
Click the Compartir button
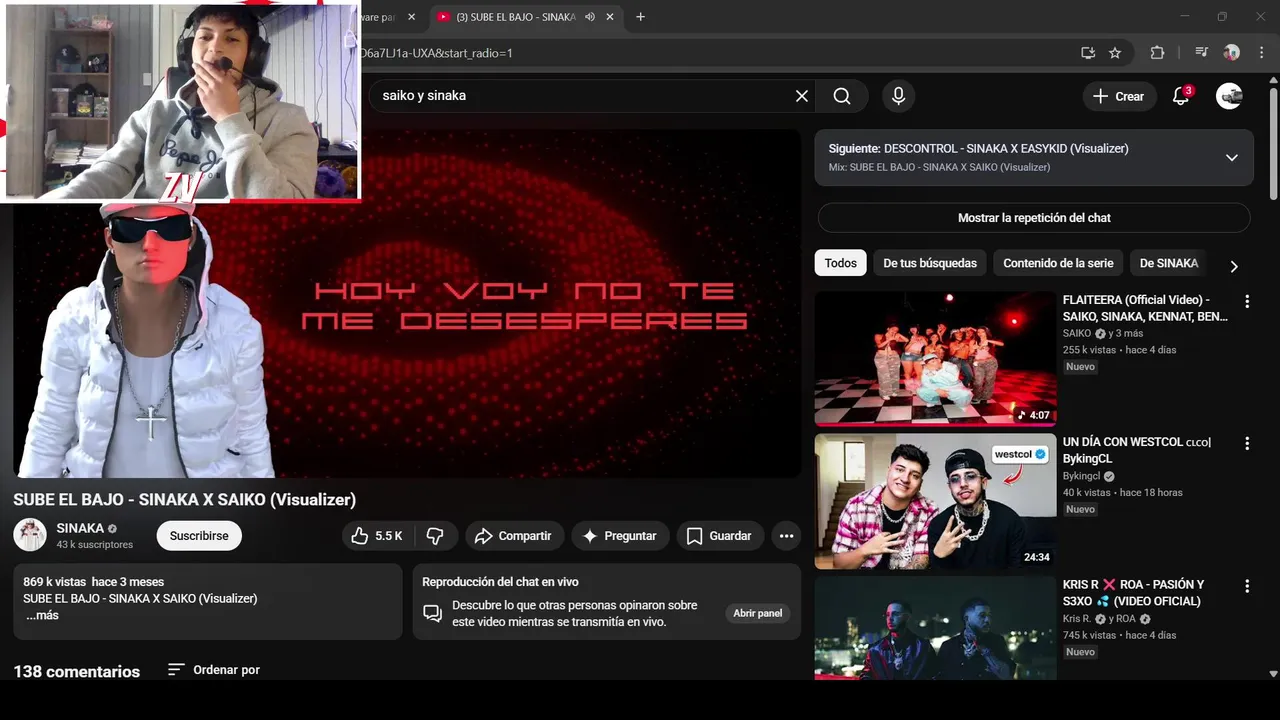[514, 536]
